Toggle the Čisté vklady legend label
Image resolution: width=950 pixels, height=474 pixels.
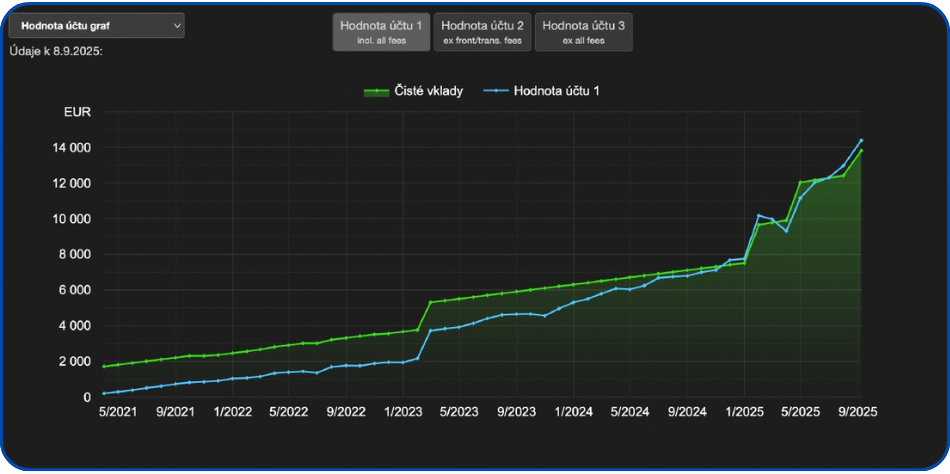pos(428,91)
